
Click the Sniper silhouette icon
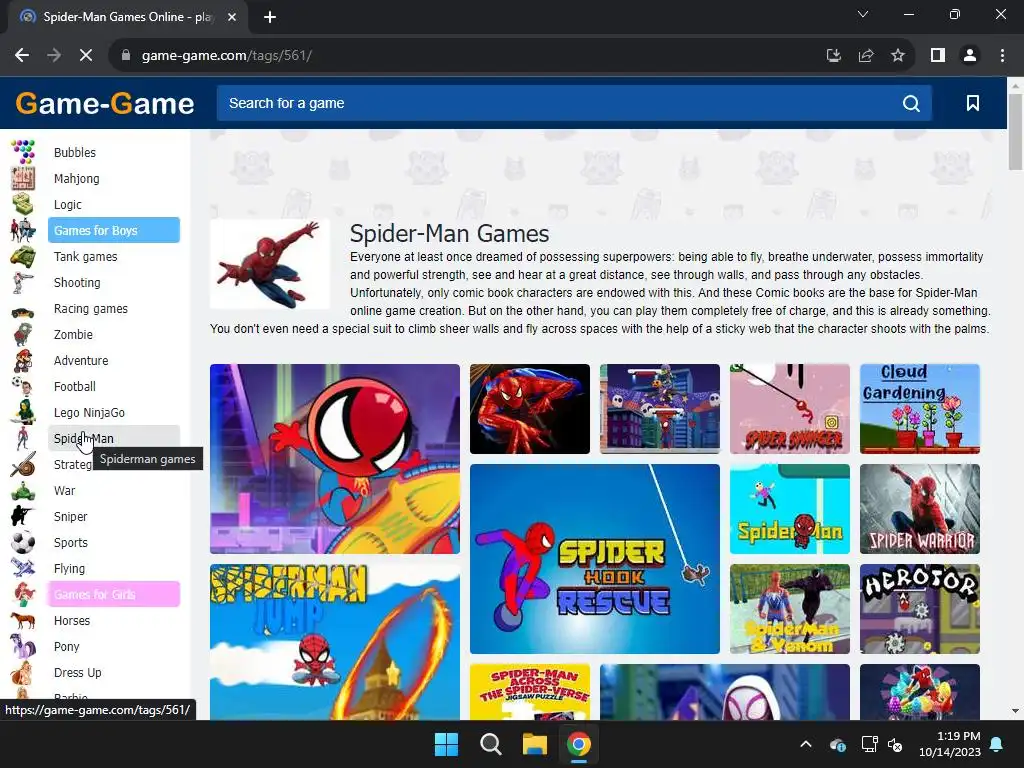(24, 517)
